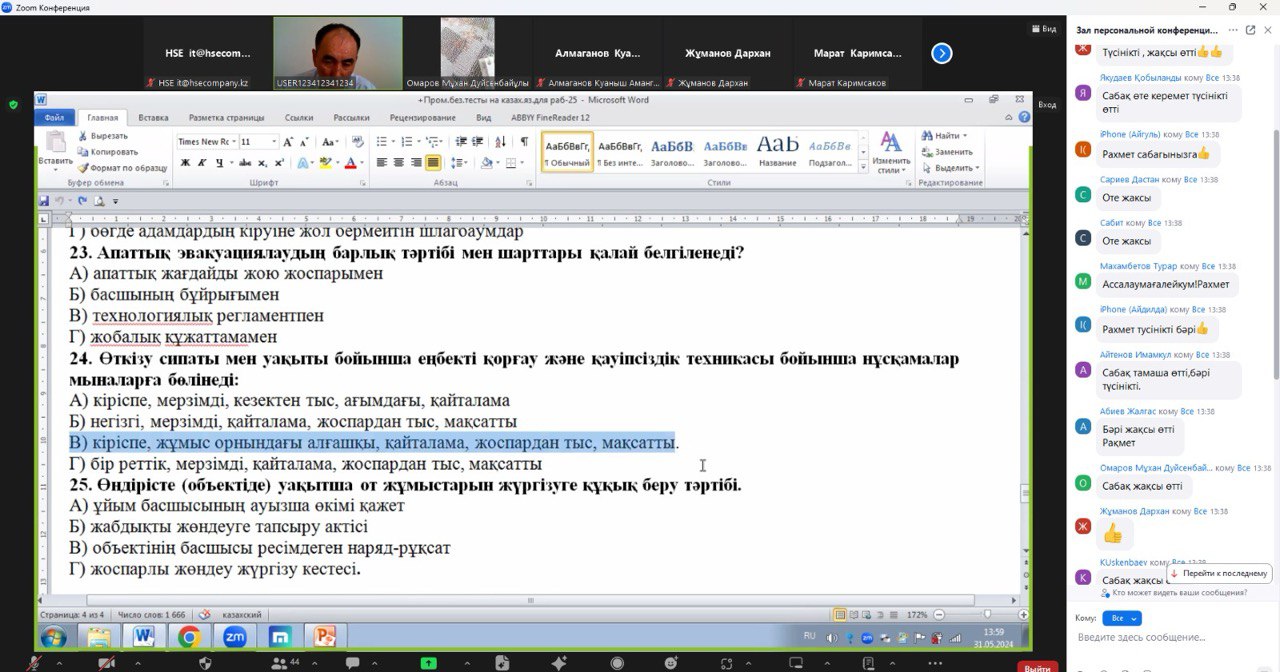The height and width of the screenshot is (672, 1280).
Task: Select the Обычный style
Action: 567,152
